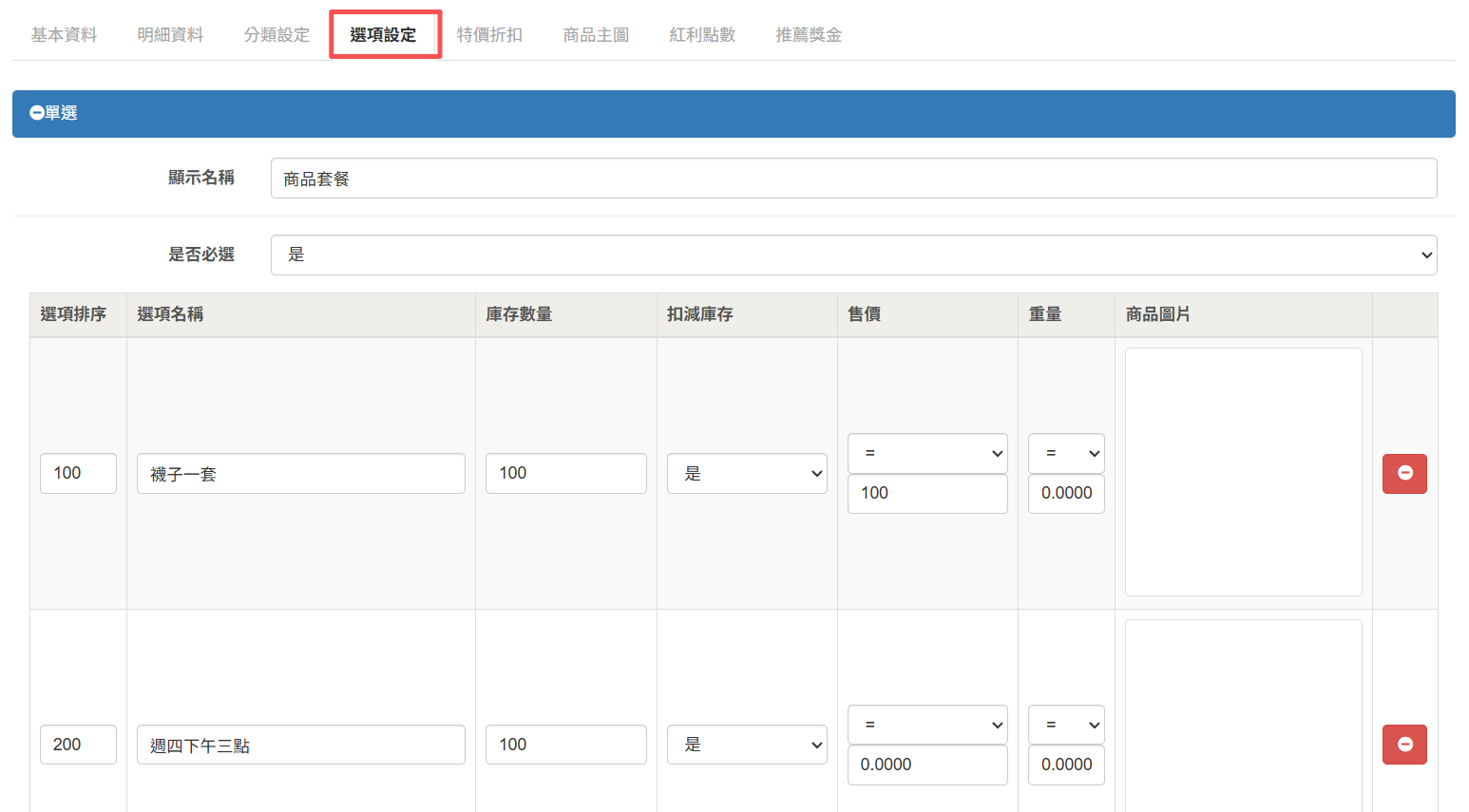Collapse the 單選 section minus icon

tap(37, 113)
